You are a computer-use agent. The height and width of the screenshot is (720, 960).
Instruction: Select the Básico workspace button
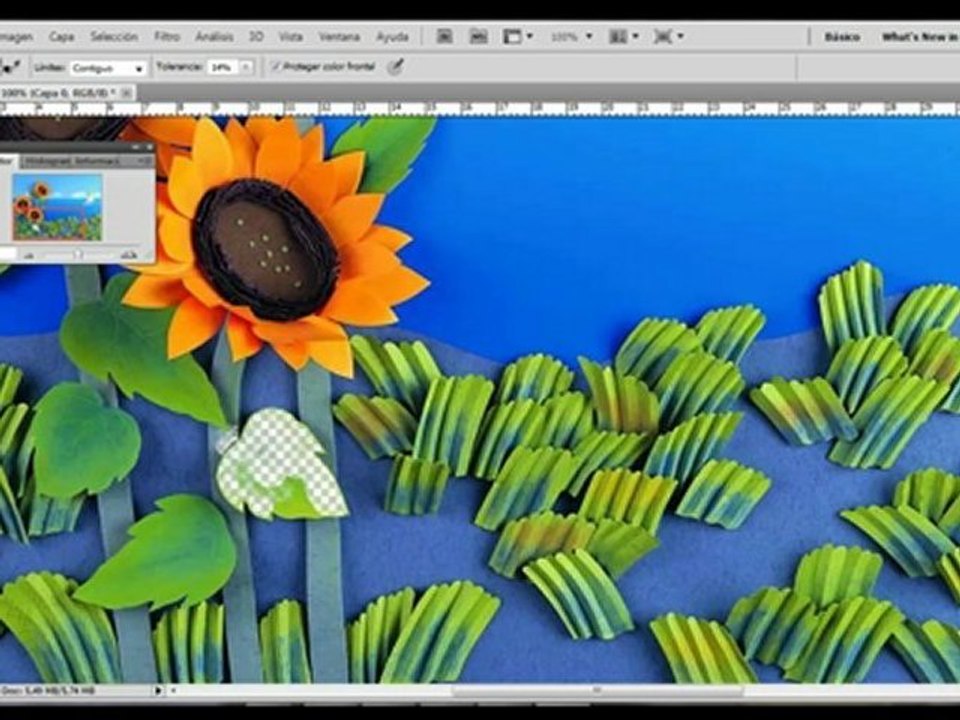(x=842, y=37)
